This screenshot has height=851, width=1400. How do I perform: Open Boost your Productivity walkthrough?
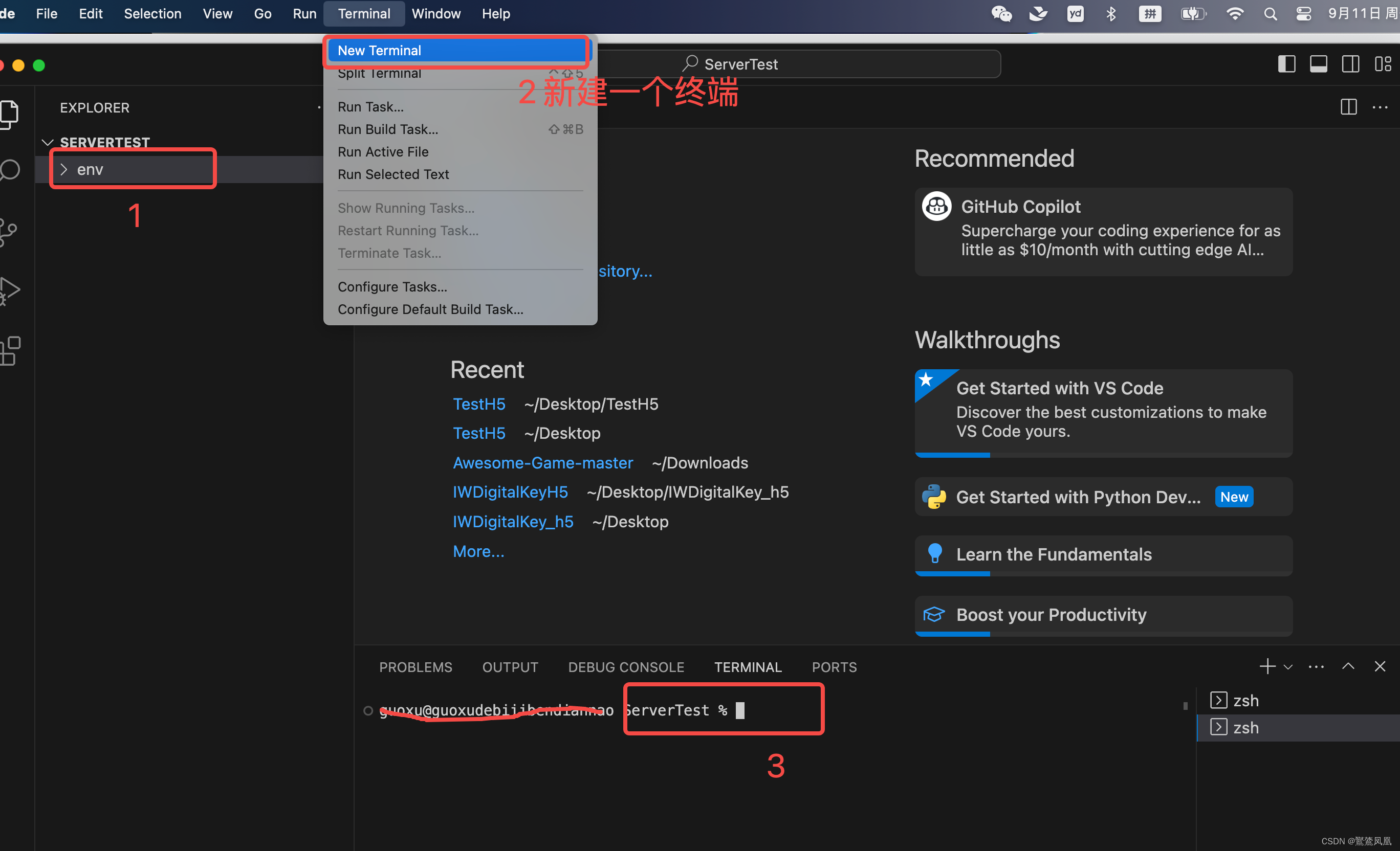click(1103, 615)
